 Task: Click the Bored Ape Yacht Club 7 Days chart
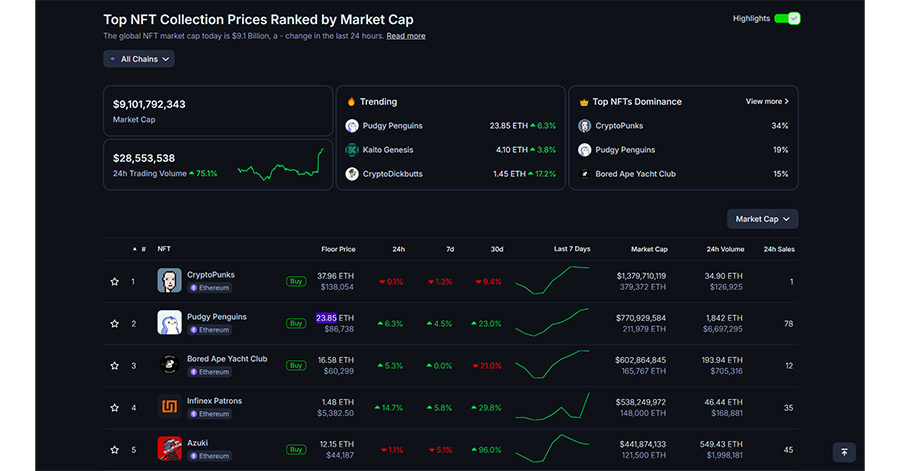point(552,364)
